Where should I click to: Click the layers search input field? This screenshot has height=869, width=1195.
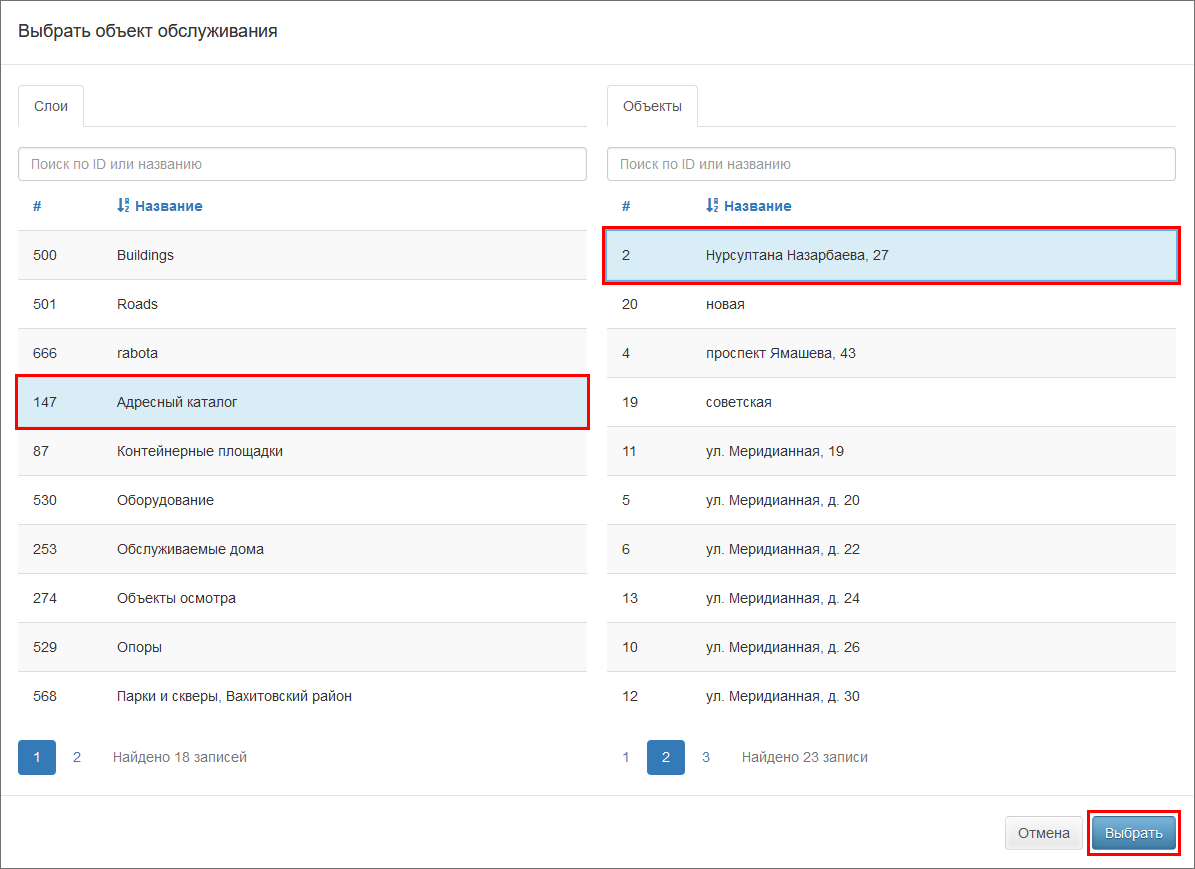click(x=302, y=164)
